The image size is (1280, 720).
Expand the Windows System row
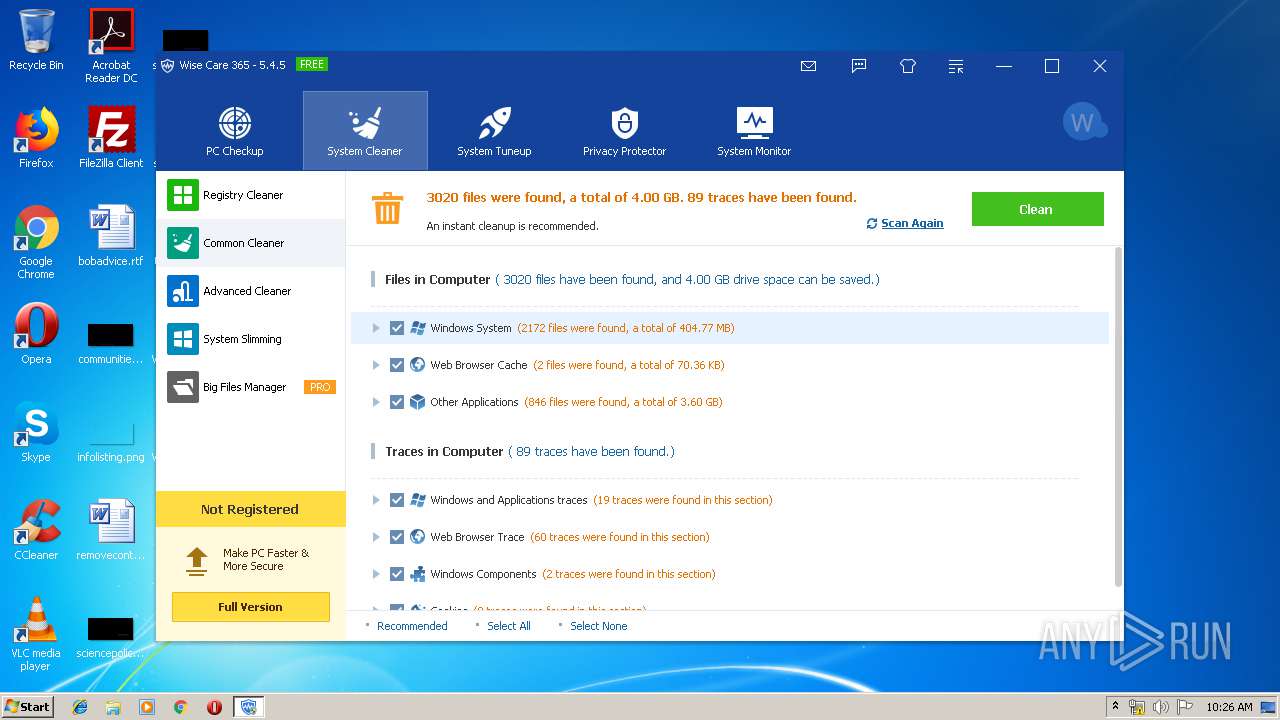376,328
